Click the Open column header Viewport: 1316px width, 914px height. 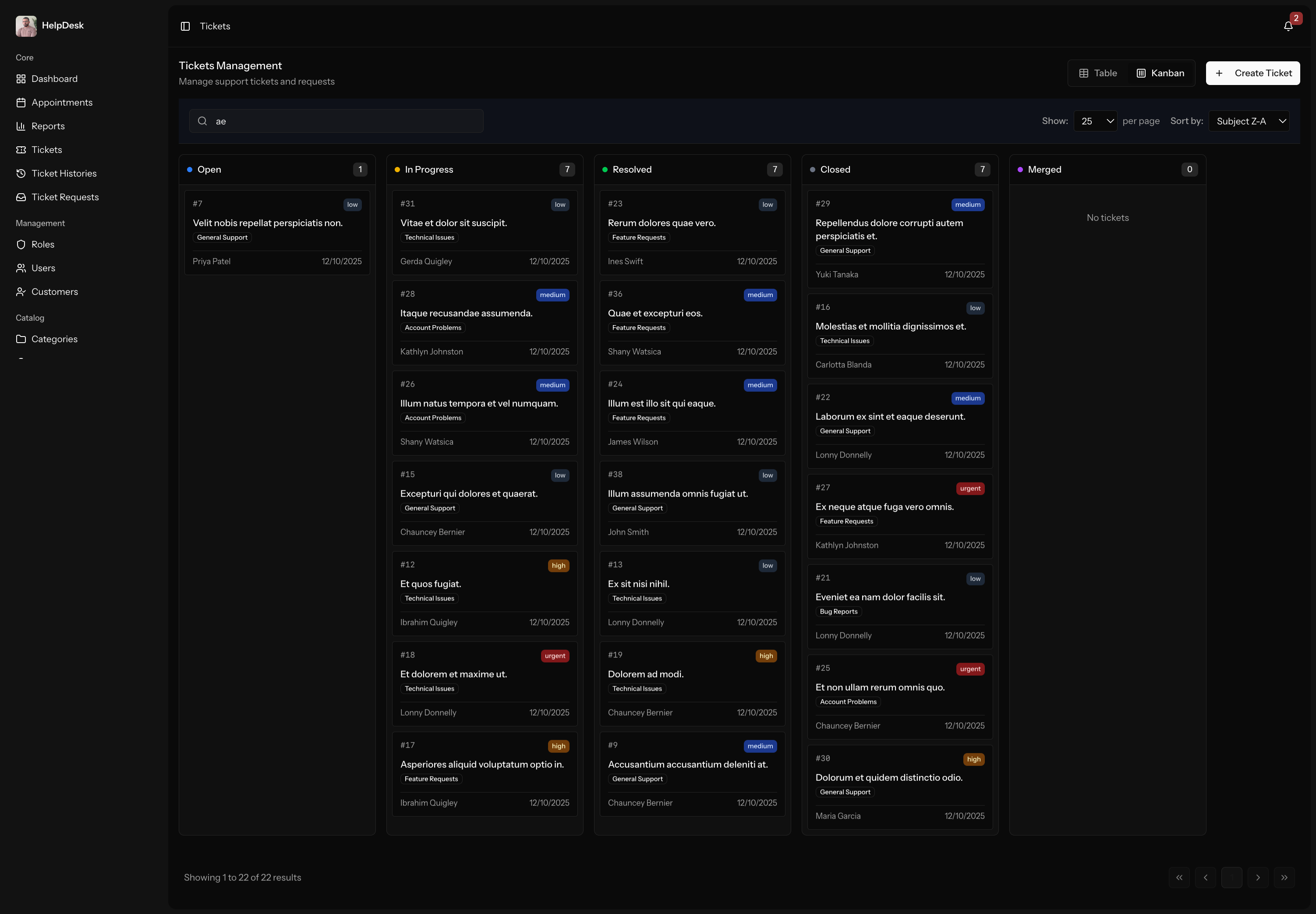pyautogui.click(x=277, y=170)
